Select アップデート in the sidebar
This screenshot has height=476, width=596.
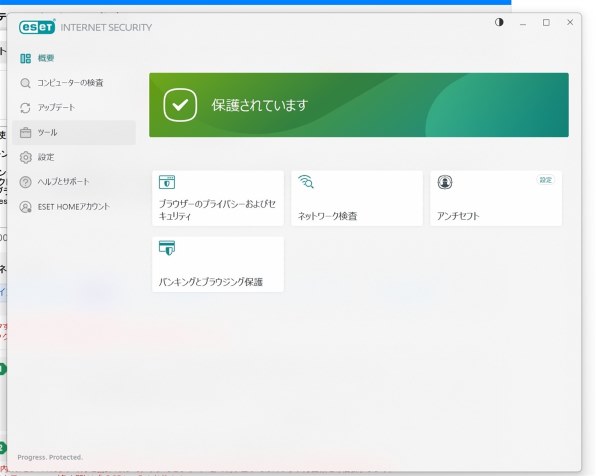click(x=74, y=108)
